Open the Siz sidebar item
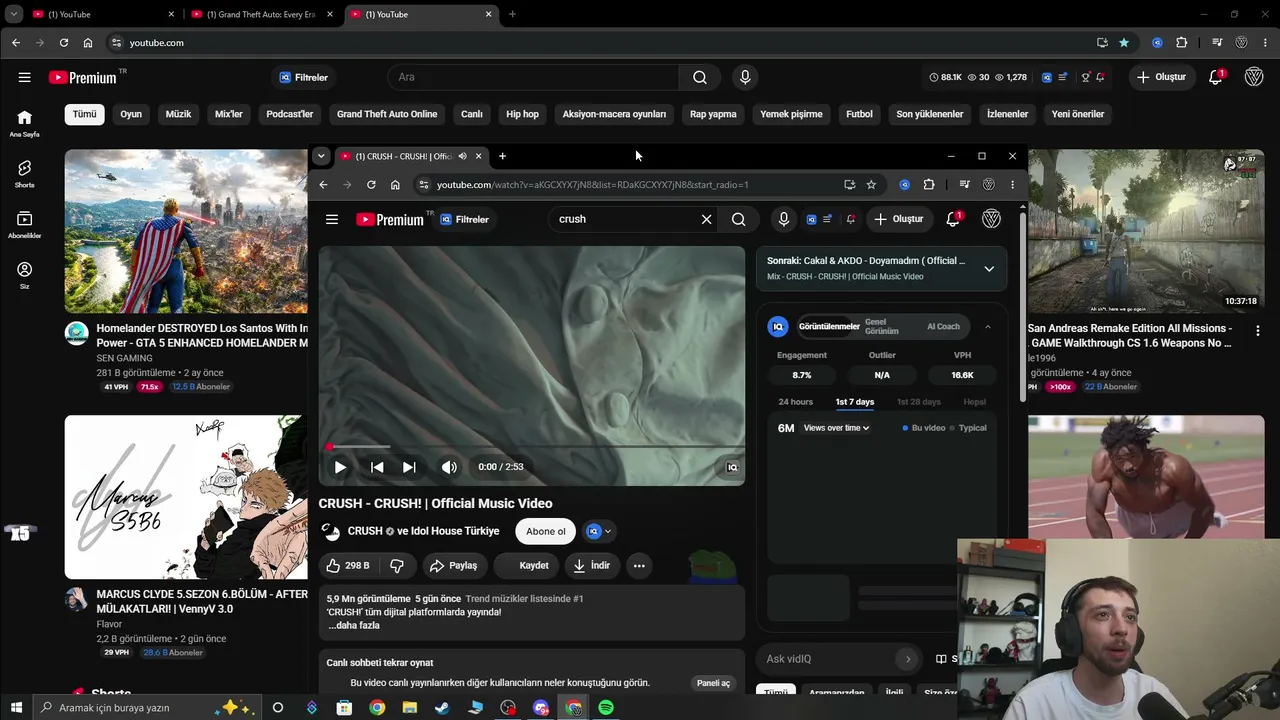1280x720 pixels. click(25, 275)
